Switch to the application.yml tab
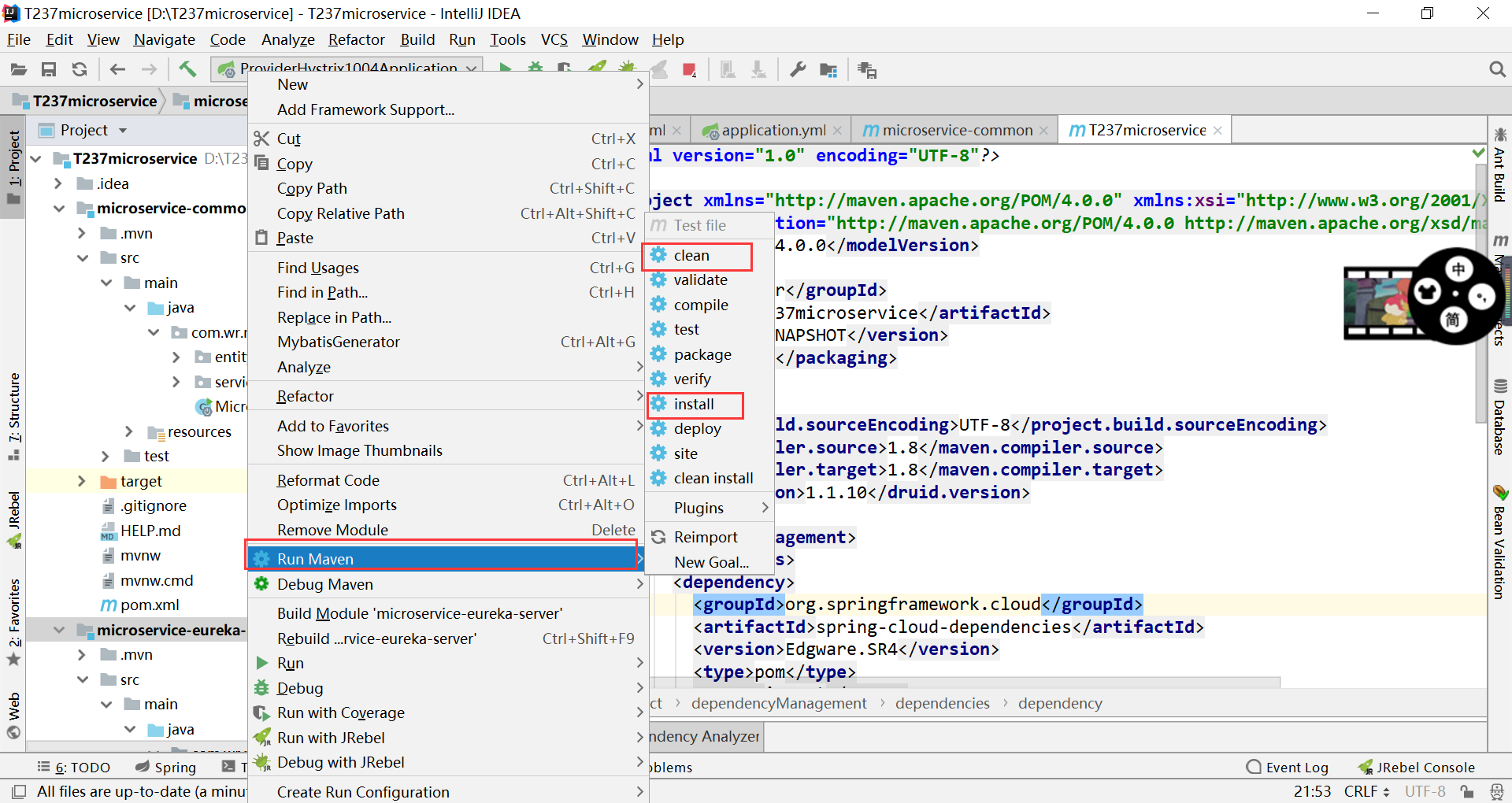This screenshot has height=803, width=1512. [773, 130]
